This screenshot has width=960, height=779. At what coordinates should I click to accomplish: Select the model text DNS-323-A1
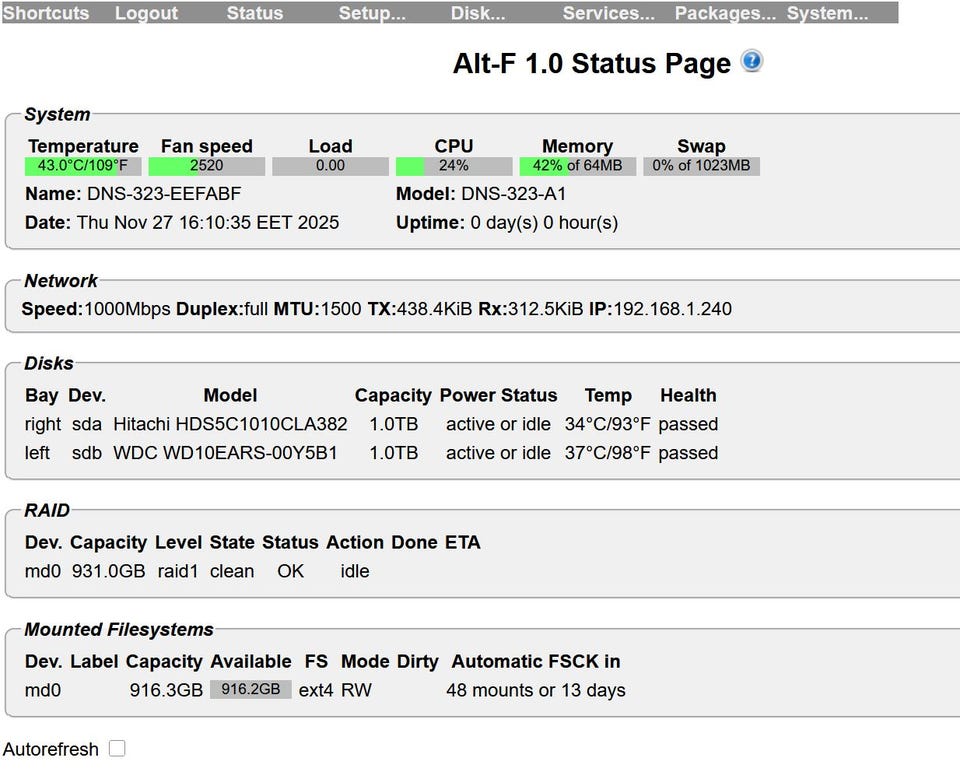[514, 194]
